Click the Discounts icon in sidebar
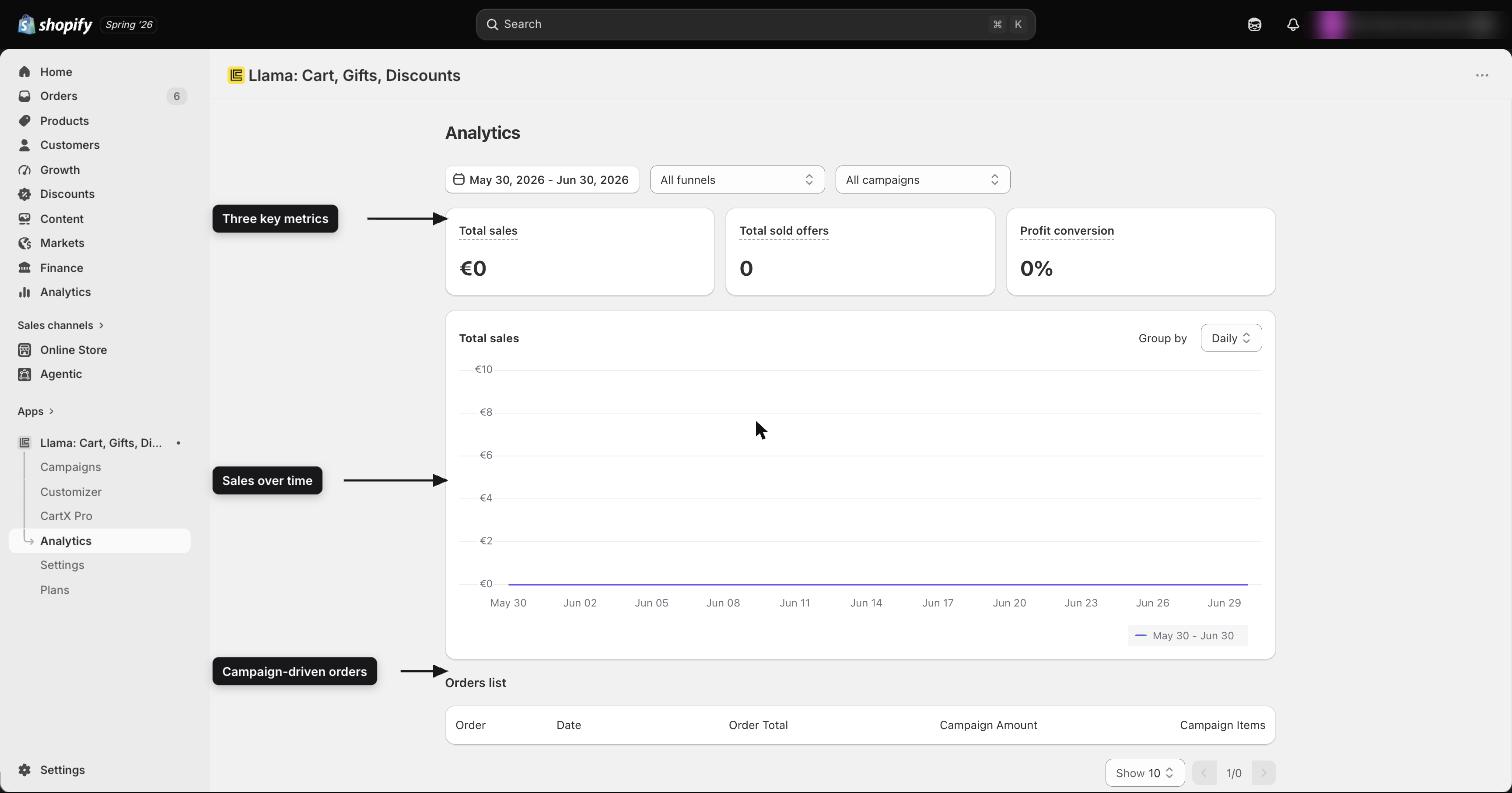The height and width of the screenshot is (793, 1512). pos(25,194)
